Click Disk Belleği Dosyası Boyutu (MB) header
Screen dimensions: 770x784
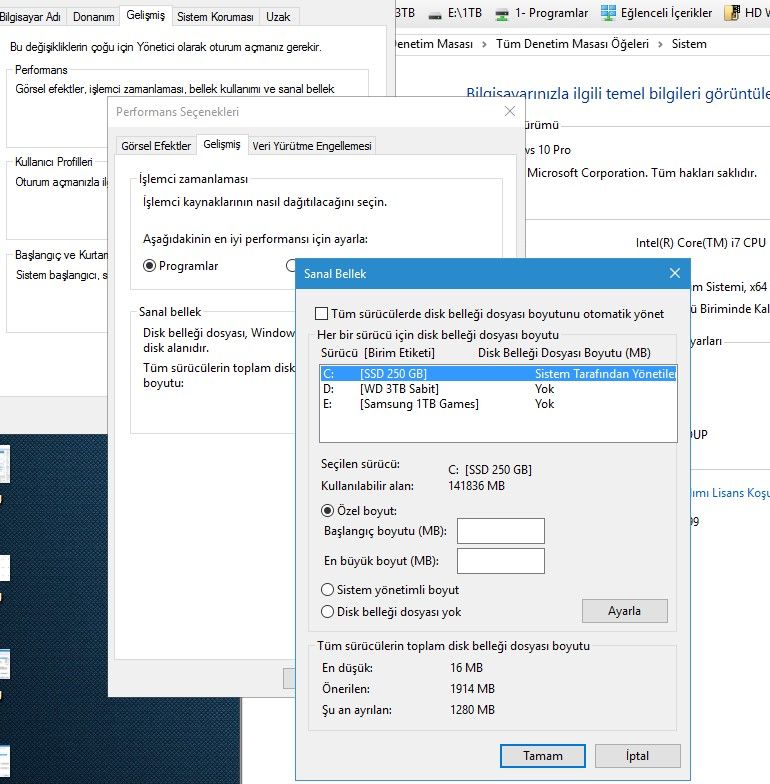[564, 353]
